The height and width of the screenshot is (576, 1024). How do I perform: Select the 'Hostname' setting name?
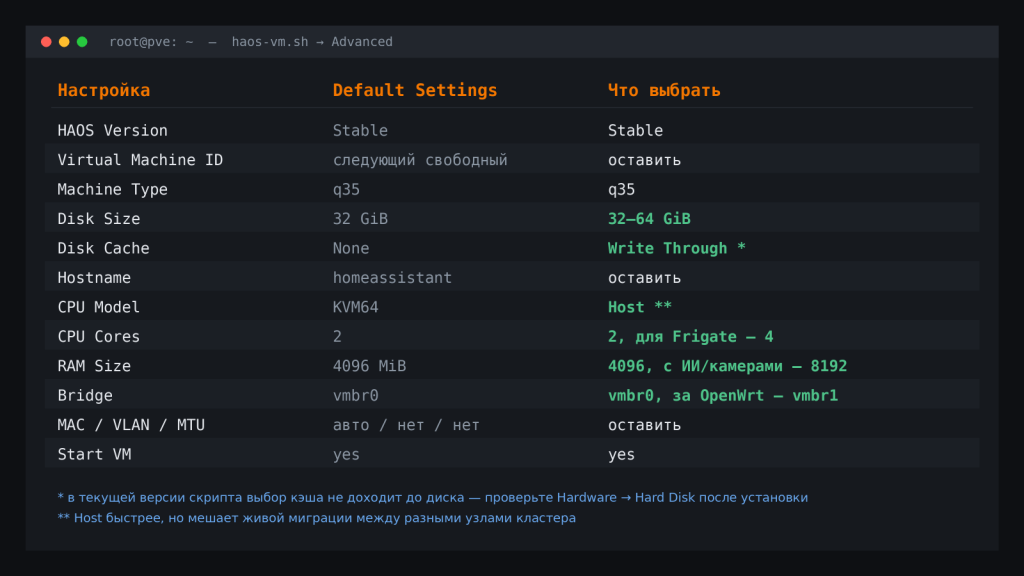[x=94, y=278]
